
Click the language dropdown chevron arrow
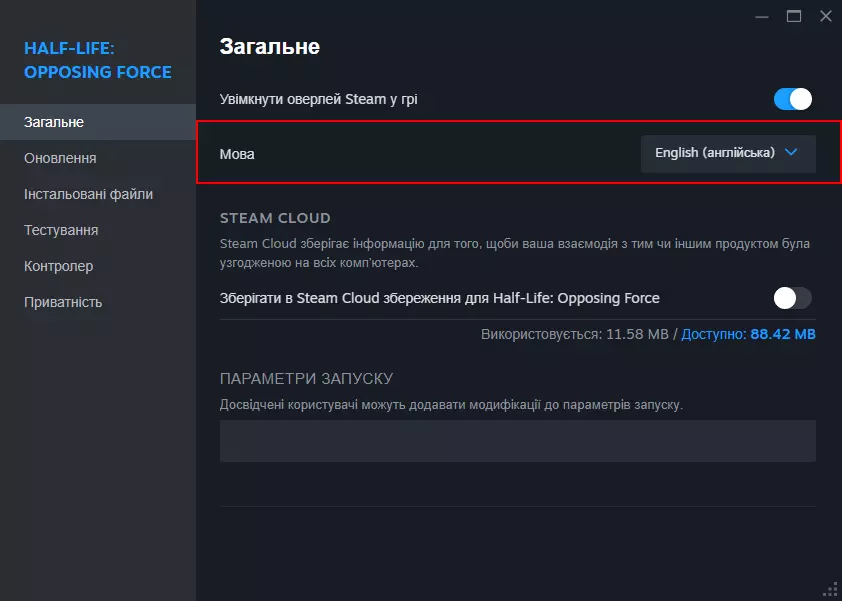pyautogui.click(x=792, y=153)
